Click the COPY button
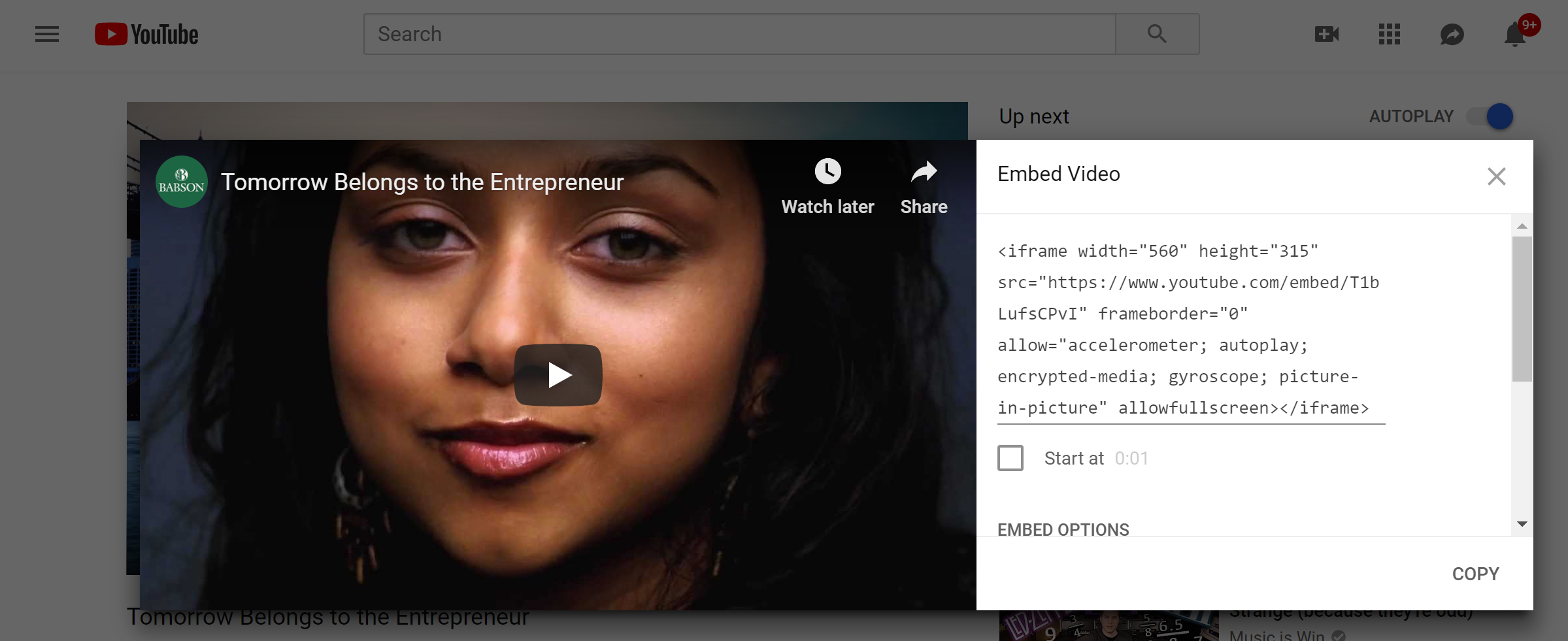The image size is (1568, 641). tap(1475, 574)
